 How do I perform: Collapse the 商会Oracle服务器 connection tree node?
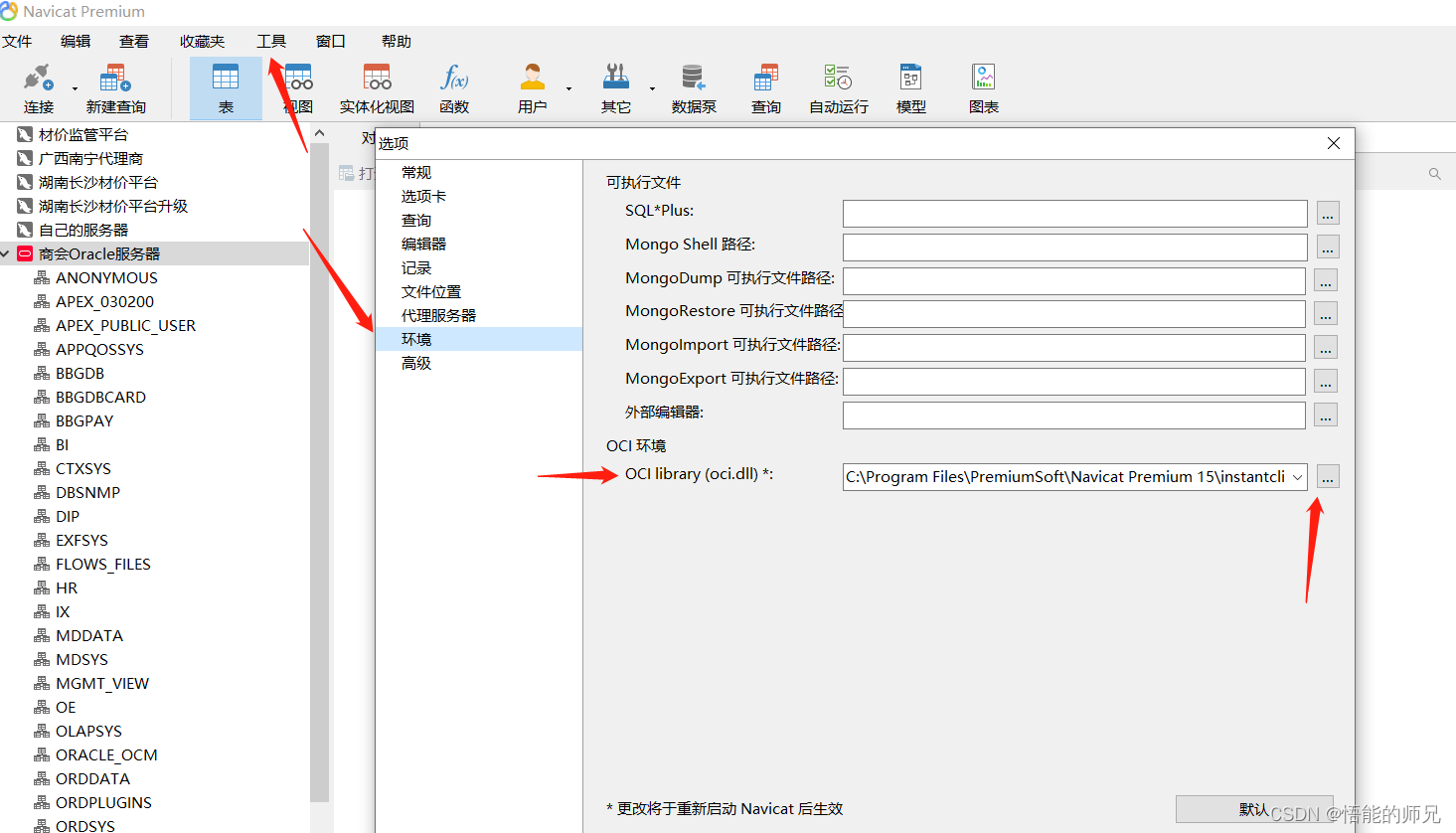(x=6, y=254)
